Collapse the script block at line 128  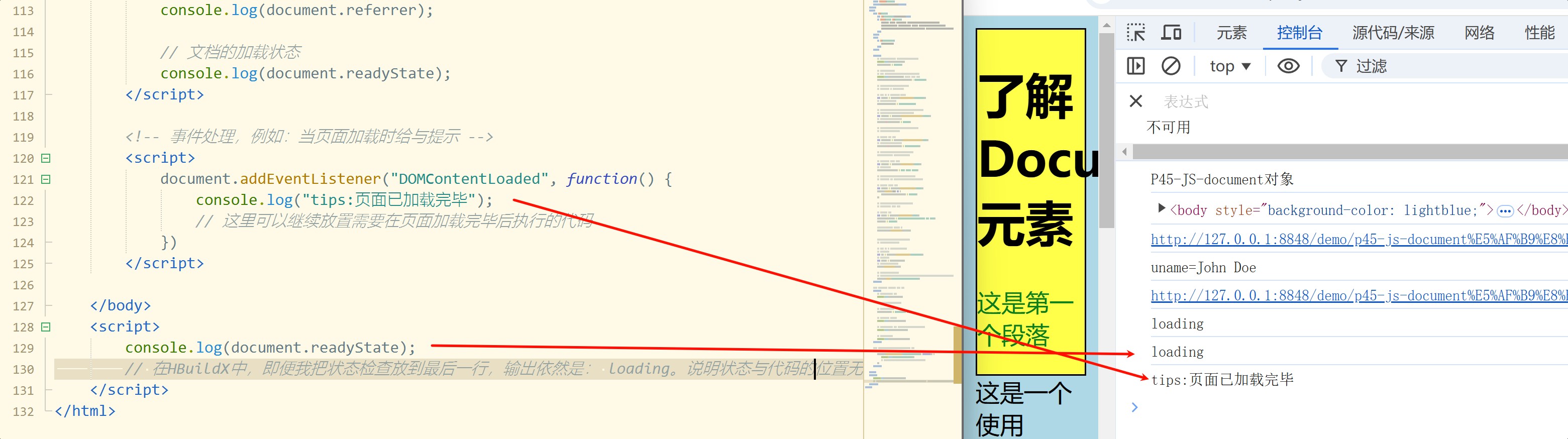click(x=46, y=326)
